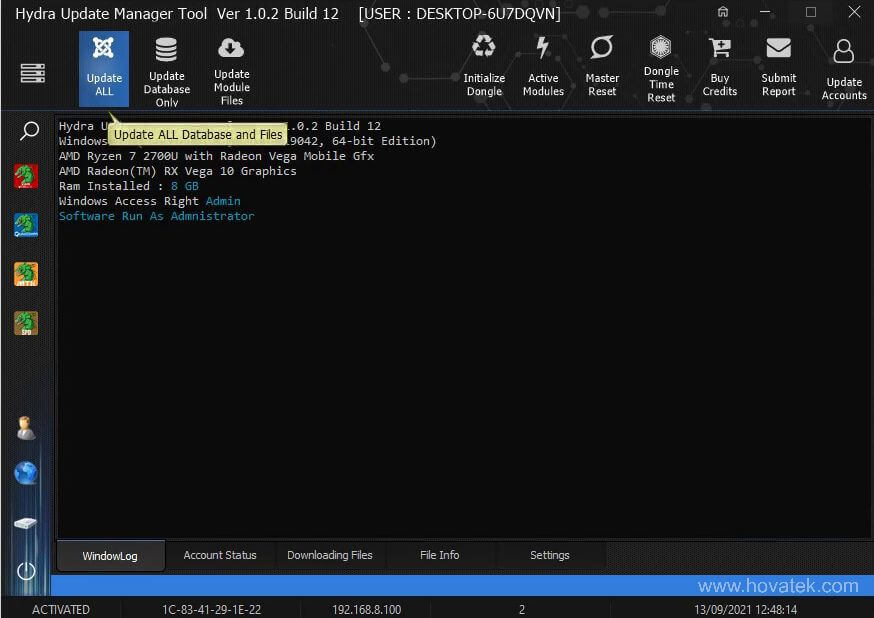This screenshot has height=618, width=874.
Task: Trigger the Master Reset icon
Action: (602, 60)
